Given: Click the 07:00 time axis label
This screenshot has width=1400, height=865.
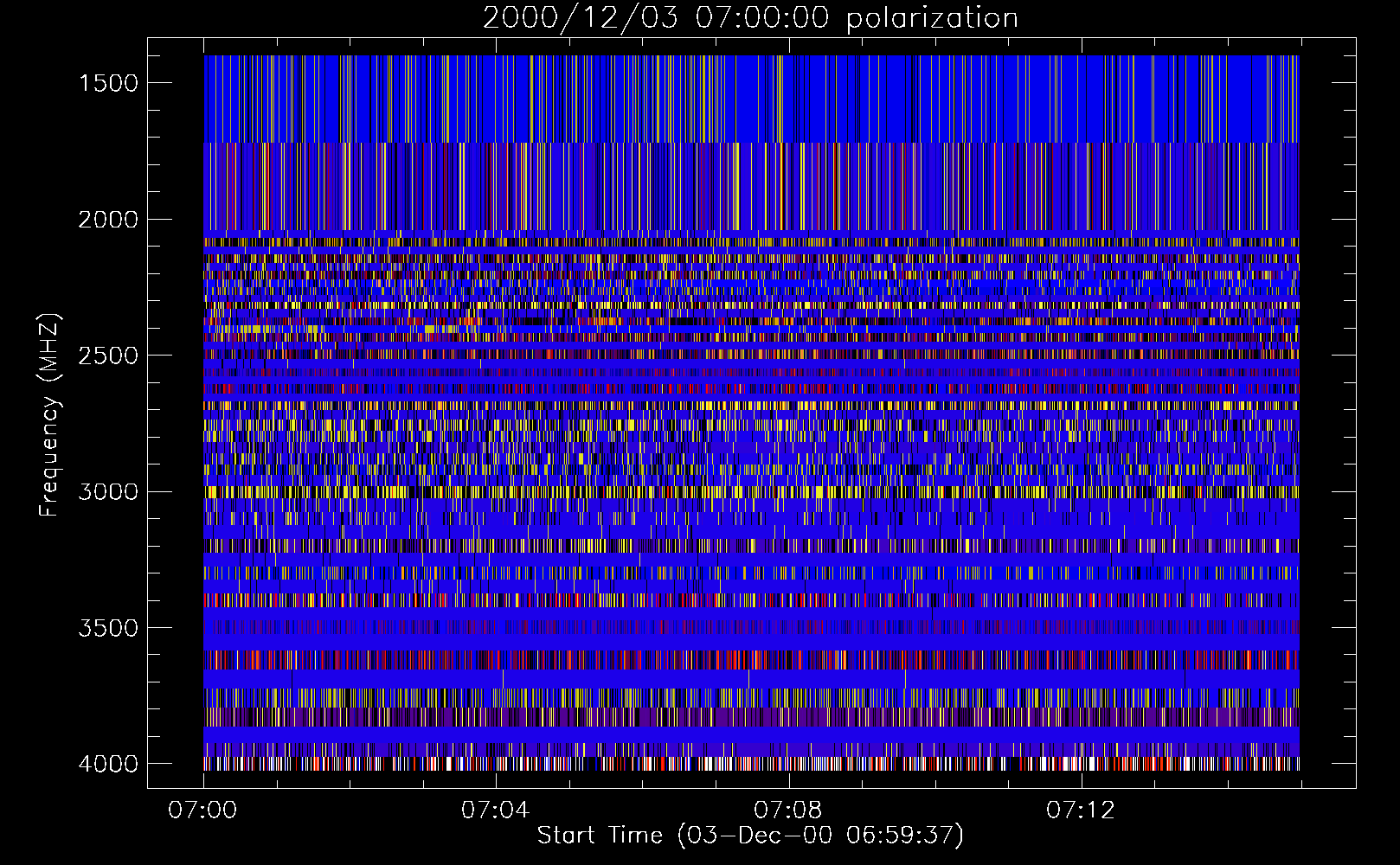Looking at the screenshot, I should point(202,811).
